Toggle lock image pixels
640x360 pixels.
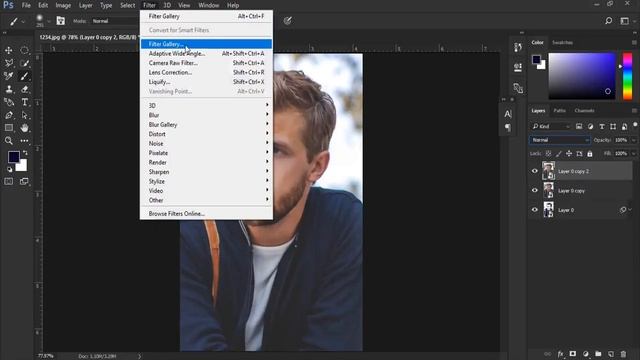coord(558,153)
